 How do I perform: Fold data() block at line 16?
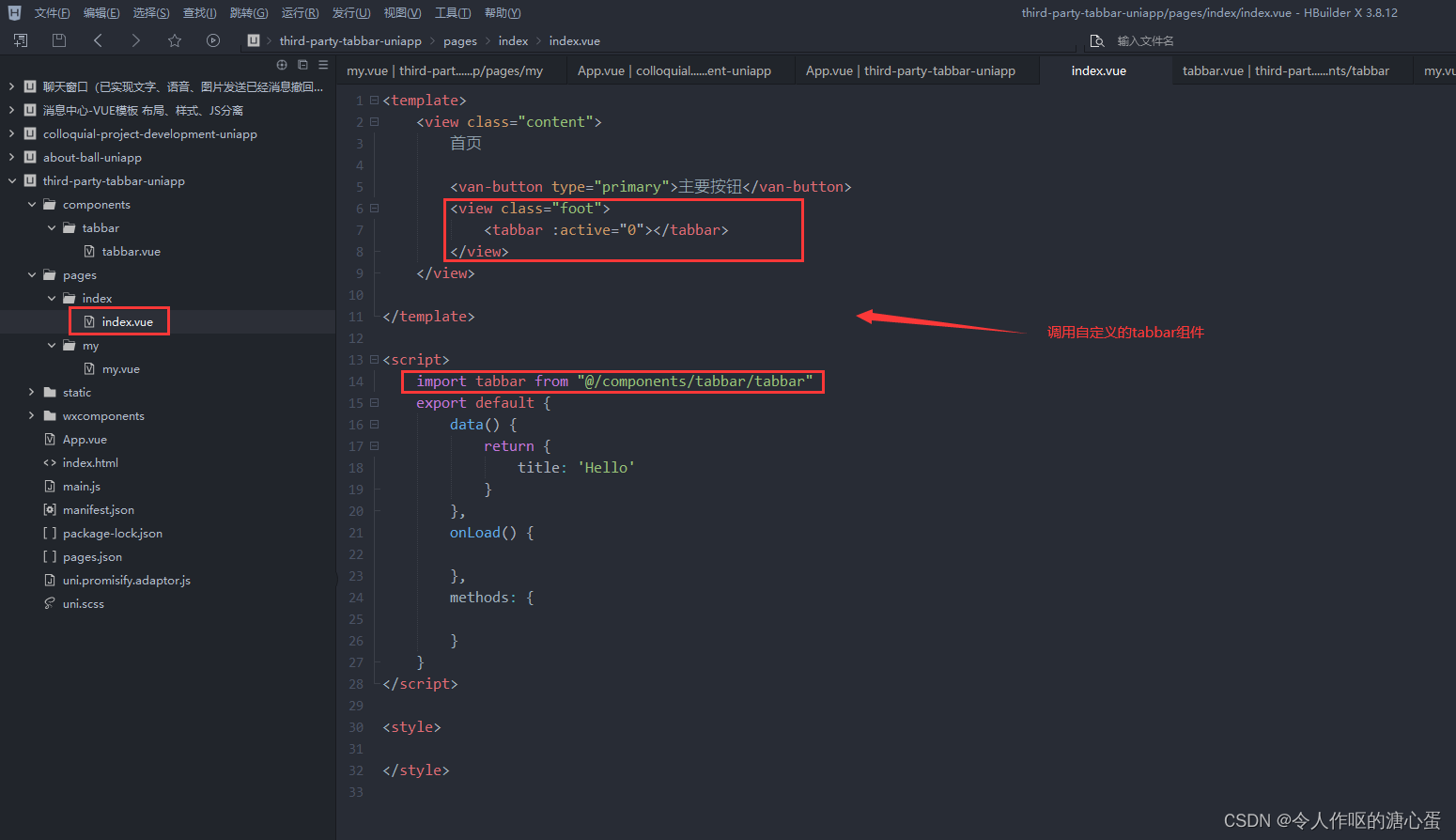pos(374,424)
